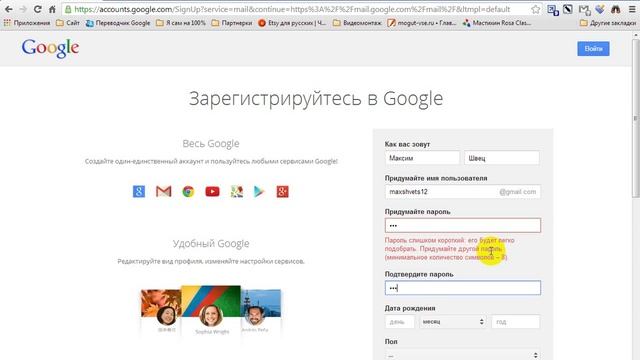Click the Google logo

pyautogui.click(x=50, y=49)
